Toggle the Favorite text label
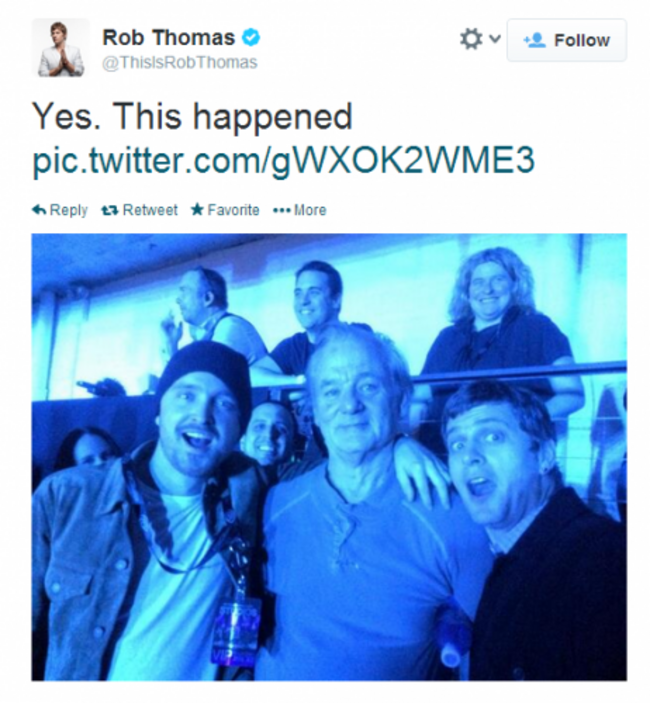 click(233, 210)
